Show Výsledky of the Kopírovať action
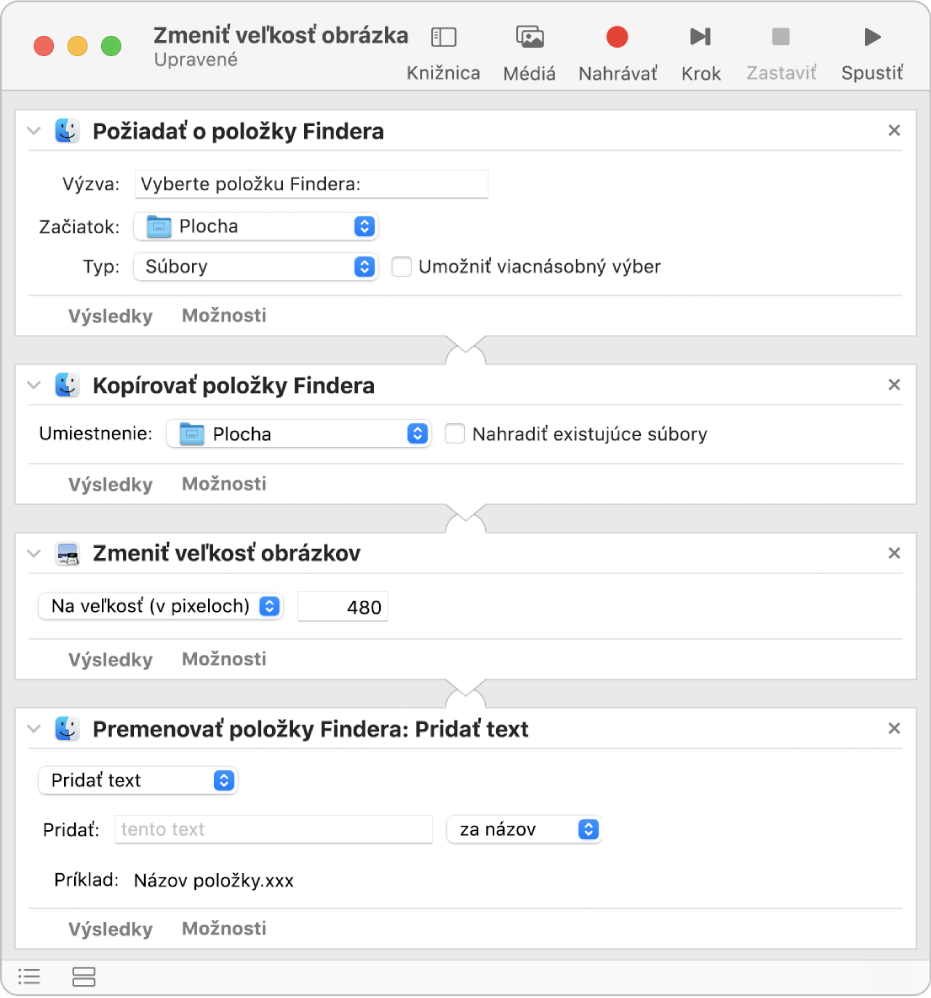Viewport: 931px width, 998px height. 110,485
